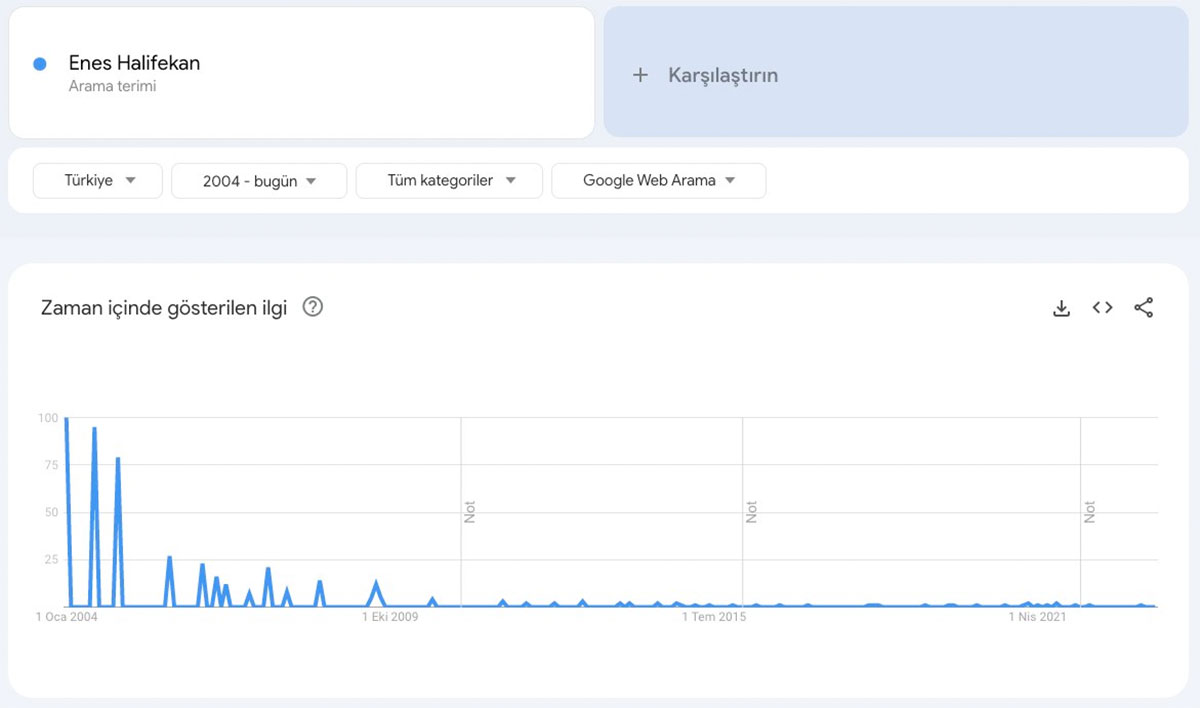Open the Google Web Arama dropdown
The height and width of the screenshot is (708, 1200).
point(659,181)
